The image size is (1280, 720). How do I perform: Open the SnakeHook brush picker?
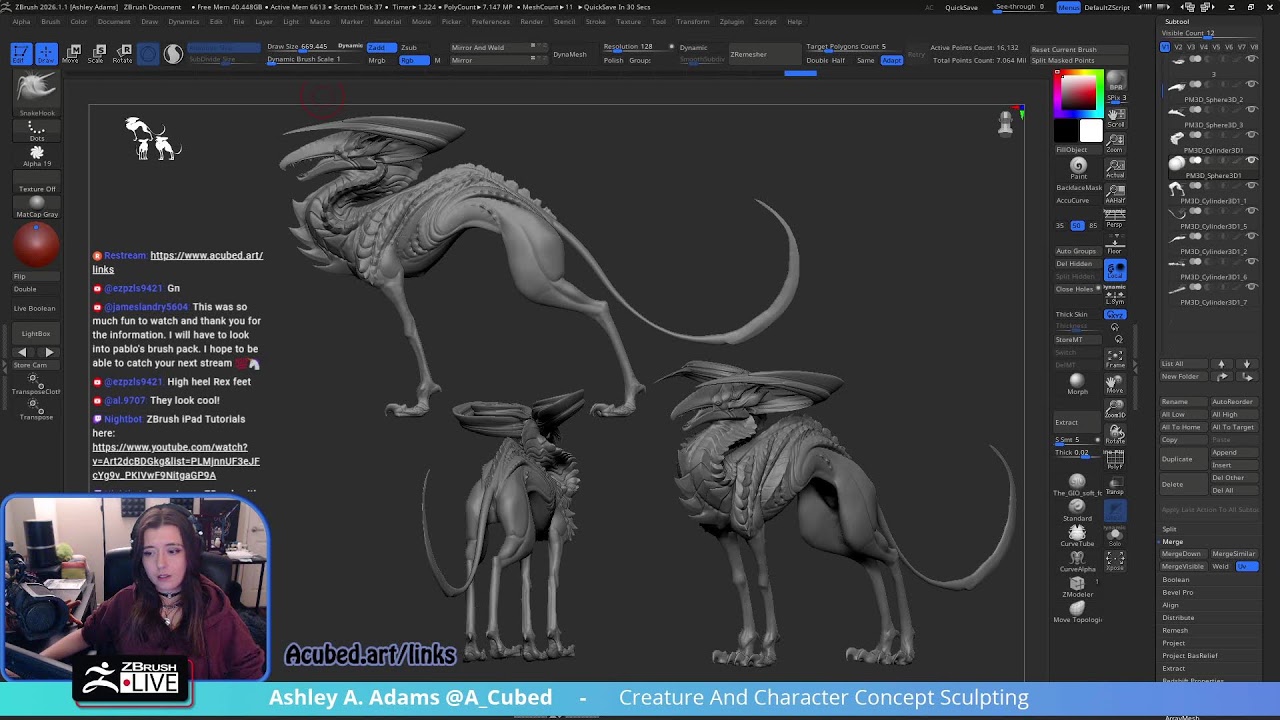[37, 92]
